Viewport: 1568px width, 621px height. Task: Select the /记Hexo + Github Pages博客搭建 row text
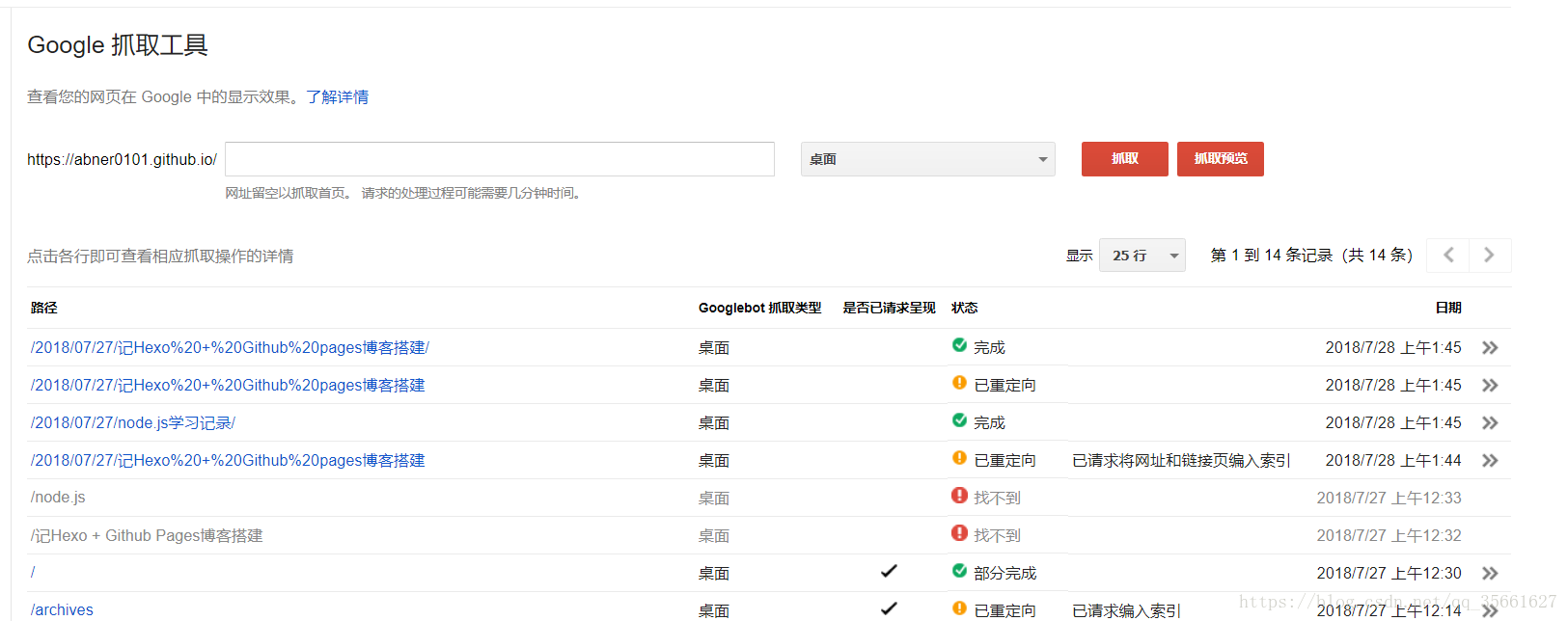[147, 536]
